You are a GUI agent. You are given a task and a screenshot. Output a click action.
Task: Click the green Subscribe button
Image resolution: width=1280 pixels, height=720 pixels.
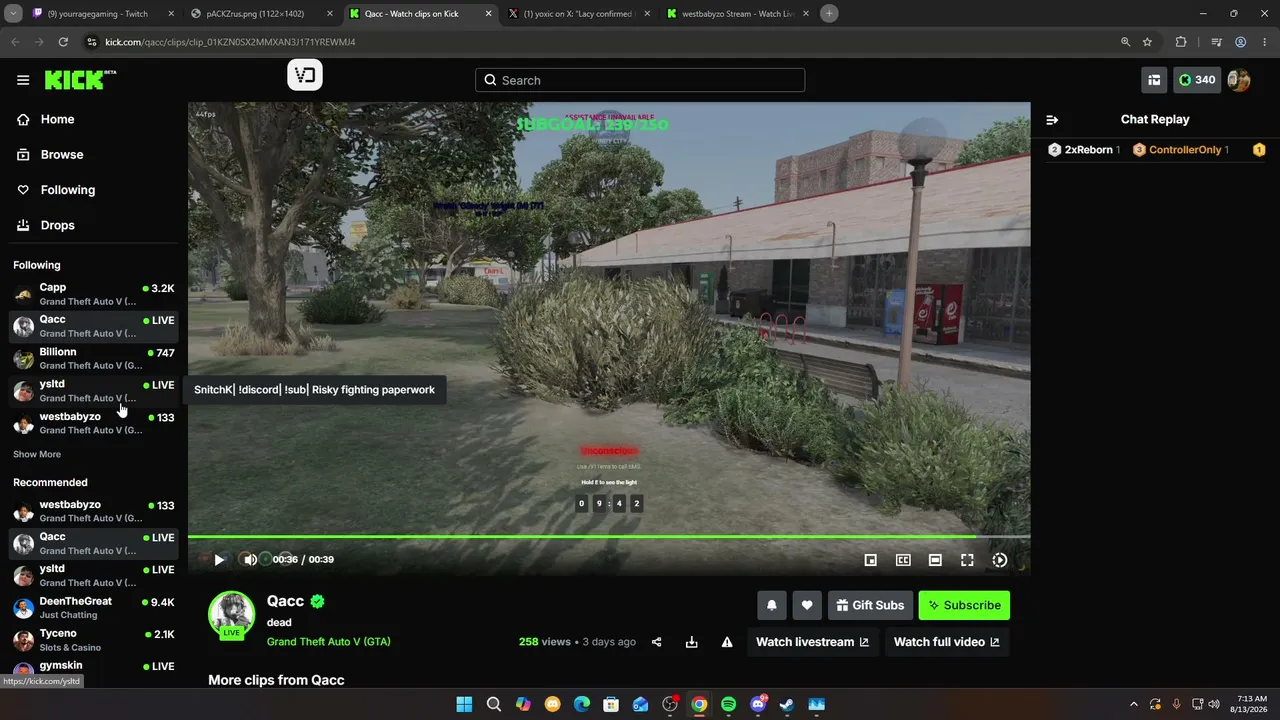(x=964, y=605)
